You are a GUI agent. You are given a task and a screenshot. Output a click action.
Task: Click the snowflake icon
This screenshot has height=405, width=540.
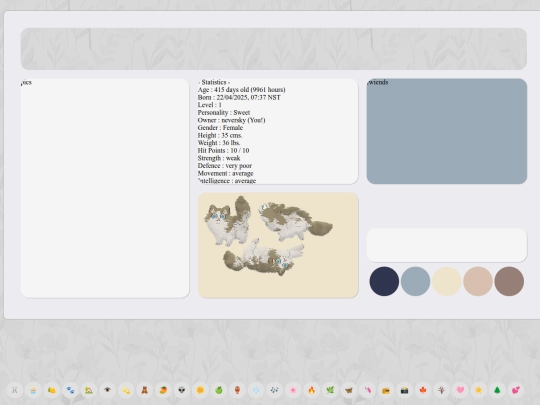tap(256, 390)
